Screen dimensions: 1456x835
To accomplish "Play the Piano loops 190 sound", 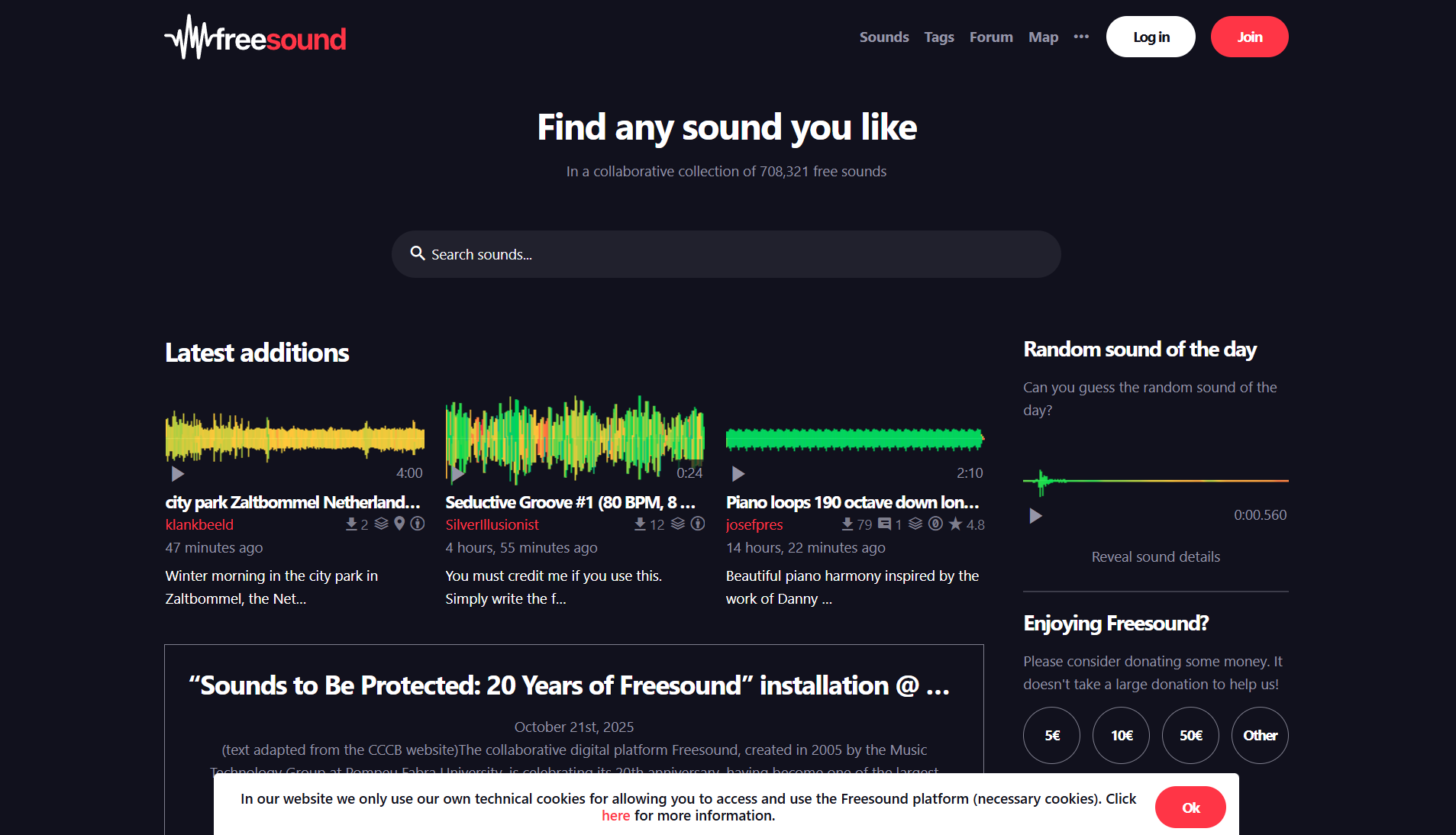I will pos(738,474).
